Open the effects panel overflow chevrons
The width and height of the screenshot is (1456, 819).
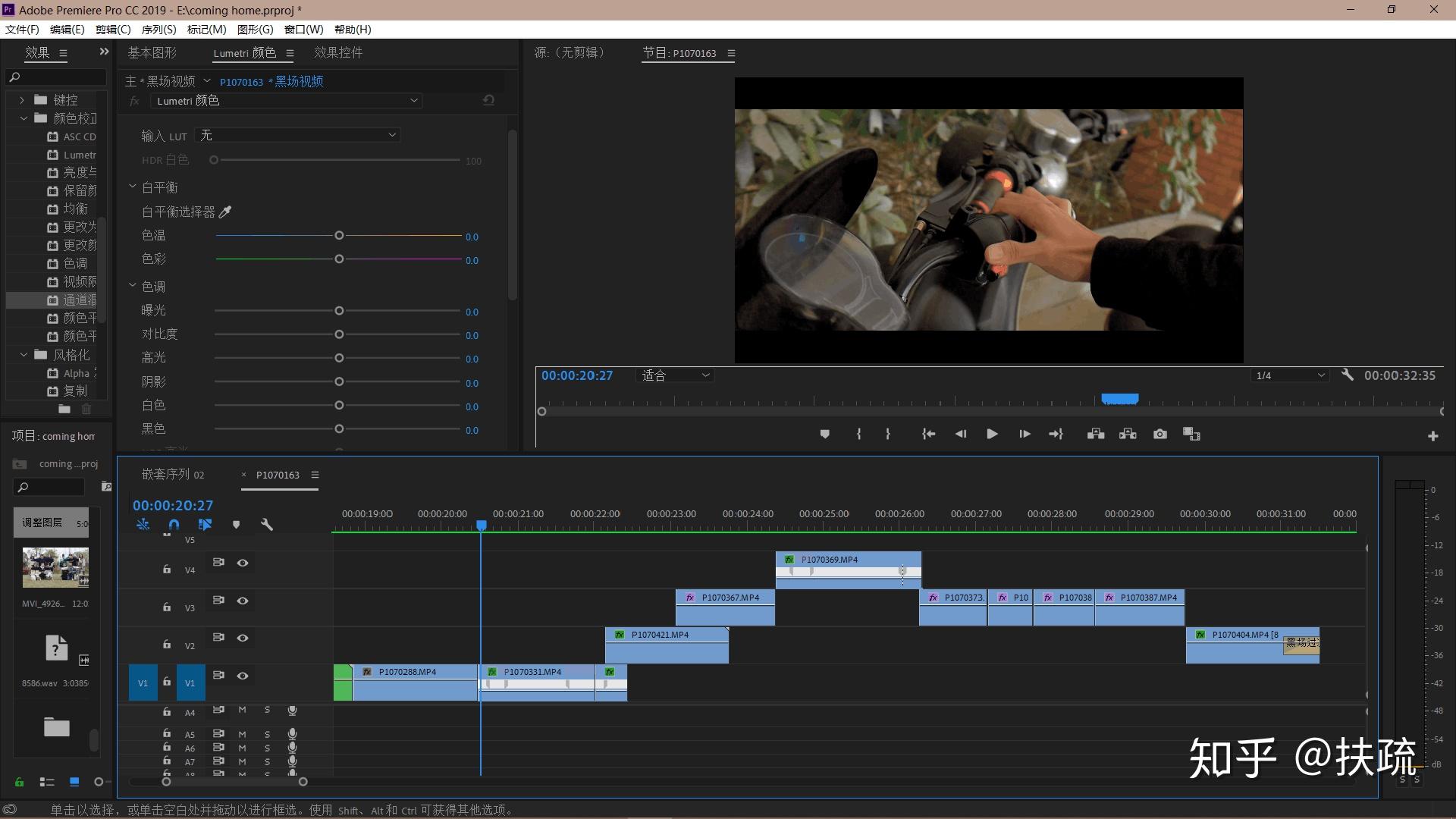tap(104, 52)
